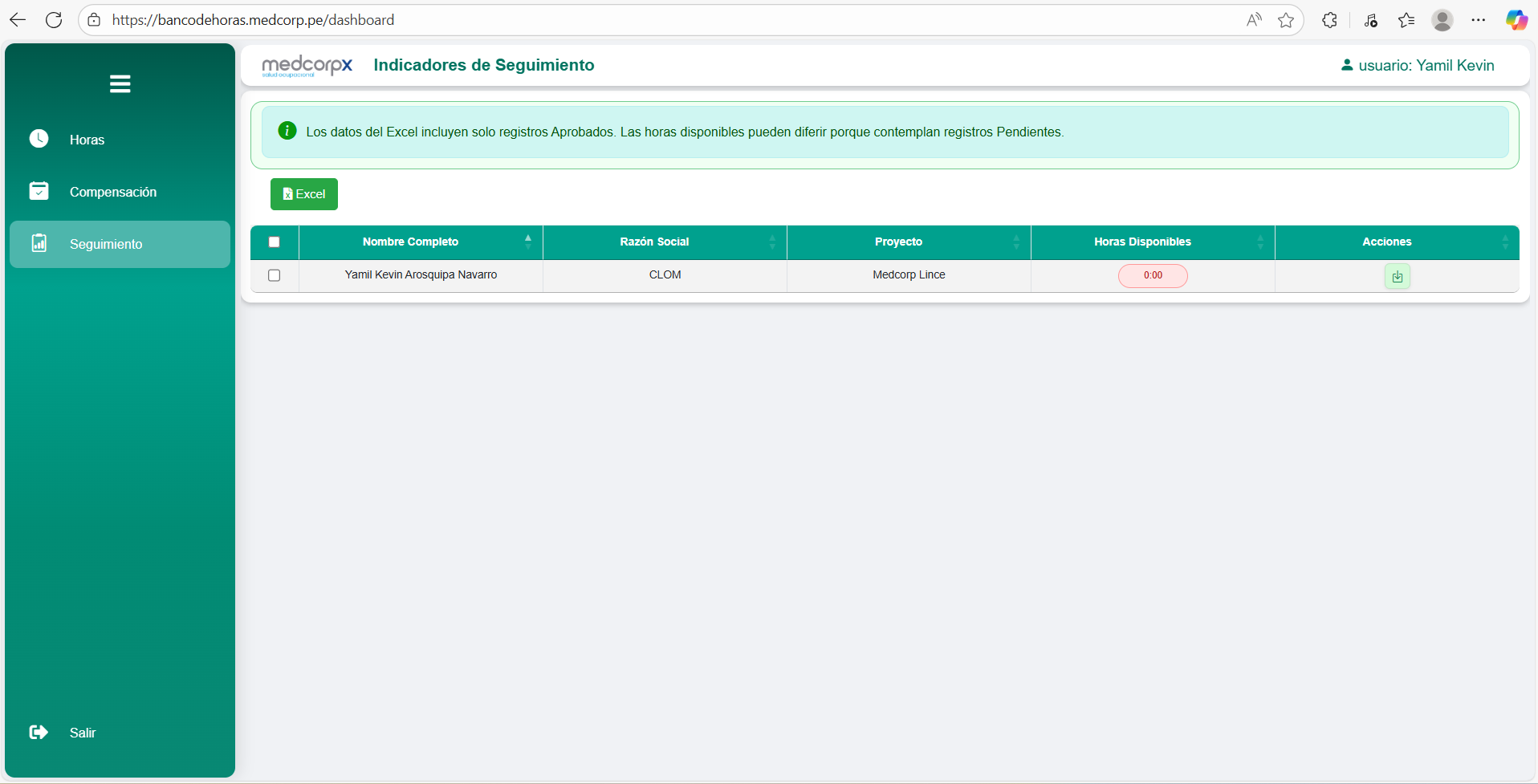Click the browser refresh icon
The height and width of the screenshot is (784, 1538).
(x=54, y=20)
